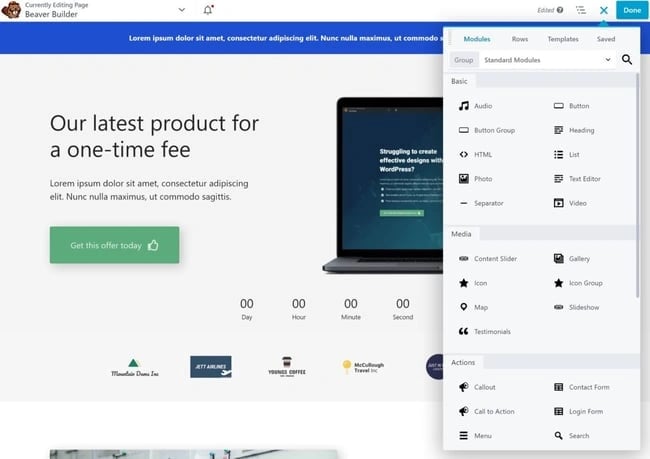
Task: Open module search magnifier
Action: click(627, 60)
